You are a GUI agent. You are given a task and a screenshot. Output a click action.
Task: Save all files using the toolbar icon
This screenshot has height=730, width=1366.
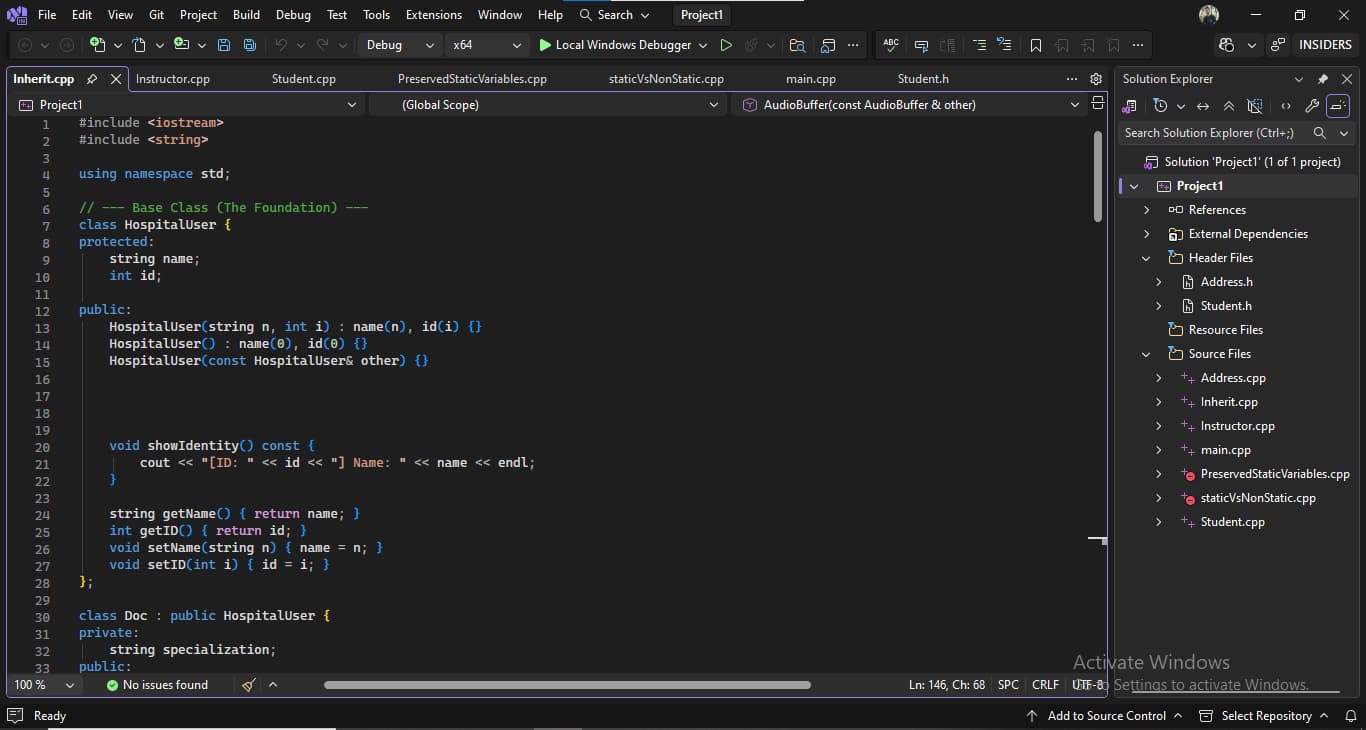[x=250, y=44]
